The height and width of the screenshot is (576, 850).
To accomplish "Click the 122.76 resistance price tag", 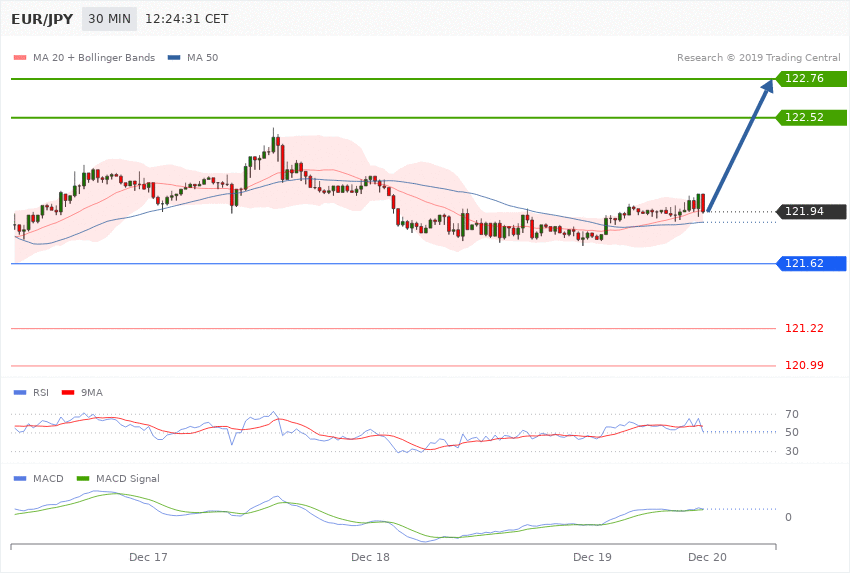I will (x=812, y=79).
